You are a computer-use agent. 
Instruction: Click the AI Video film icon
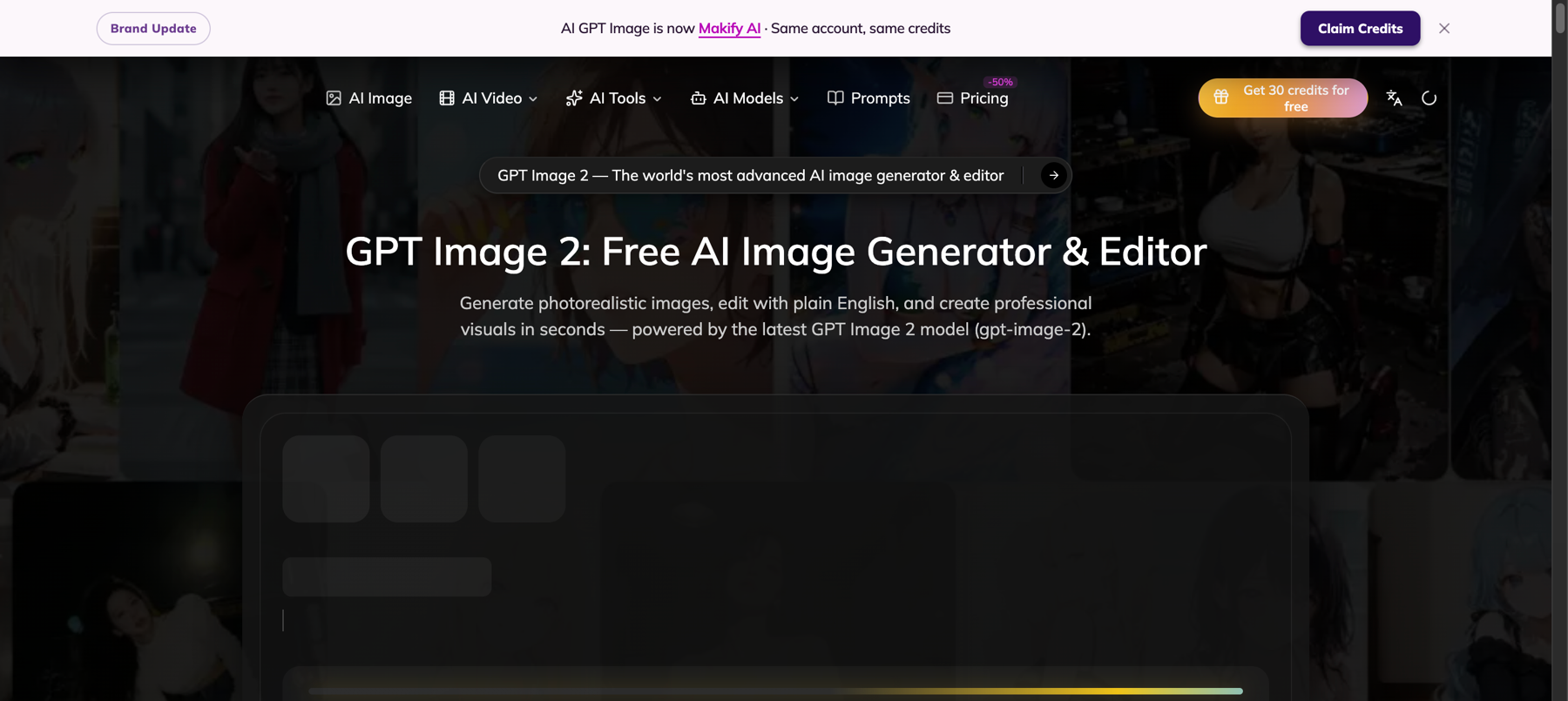(447, 98)
